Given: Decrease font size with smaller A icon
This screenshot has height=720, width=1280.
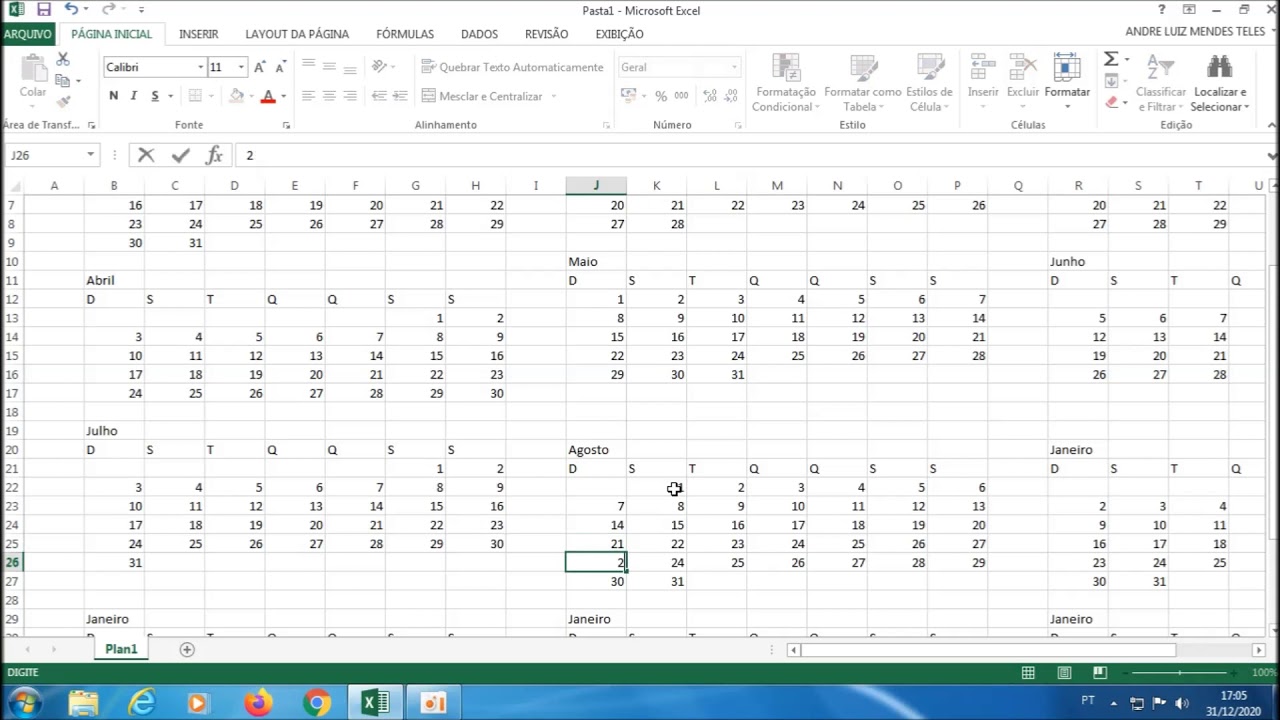Looking at the screenshot, I should [x=279, y=67].
